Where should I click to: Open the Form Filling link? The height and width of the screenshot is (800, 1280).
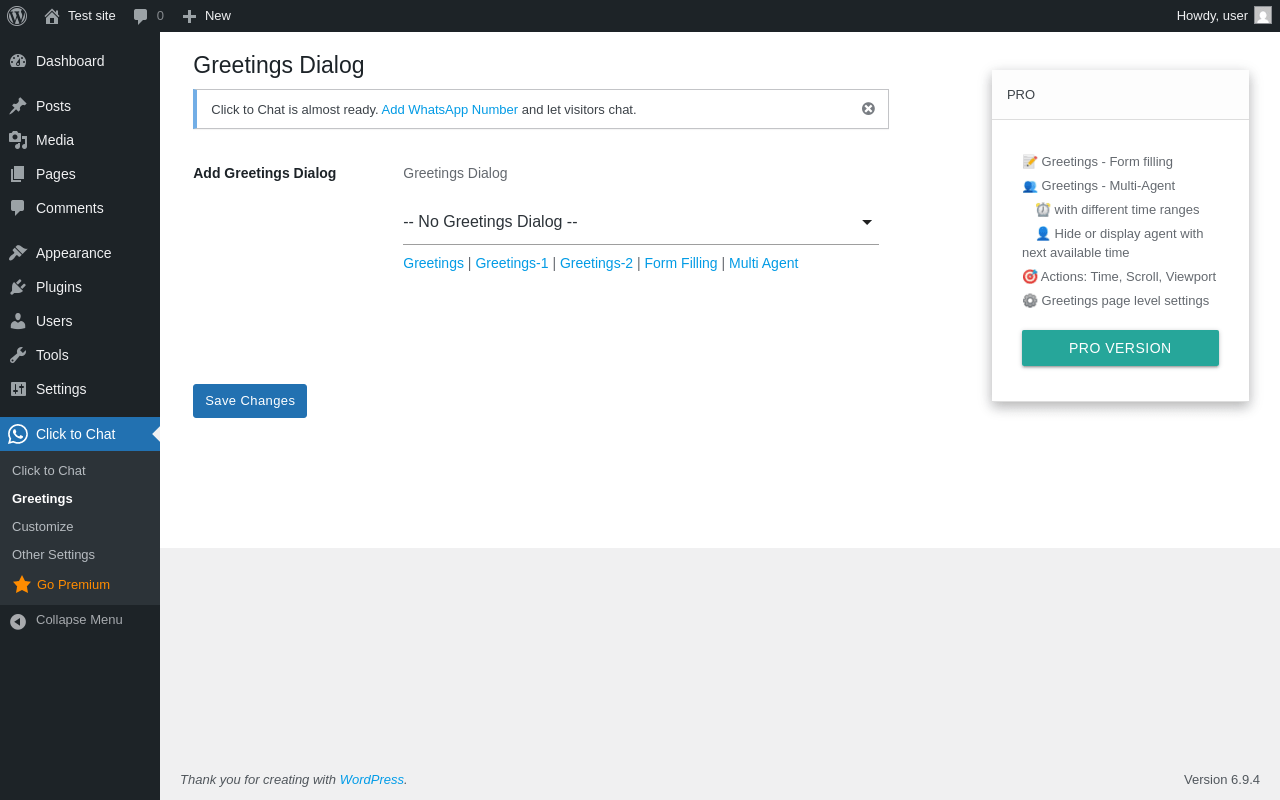click(x=681, y=263)
